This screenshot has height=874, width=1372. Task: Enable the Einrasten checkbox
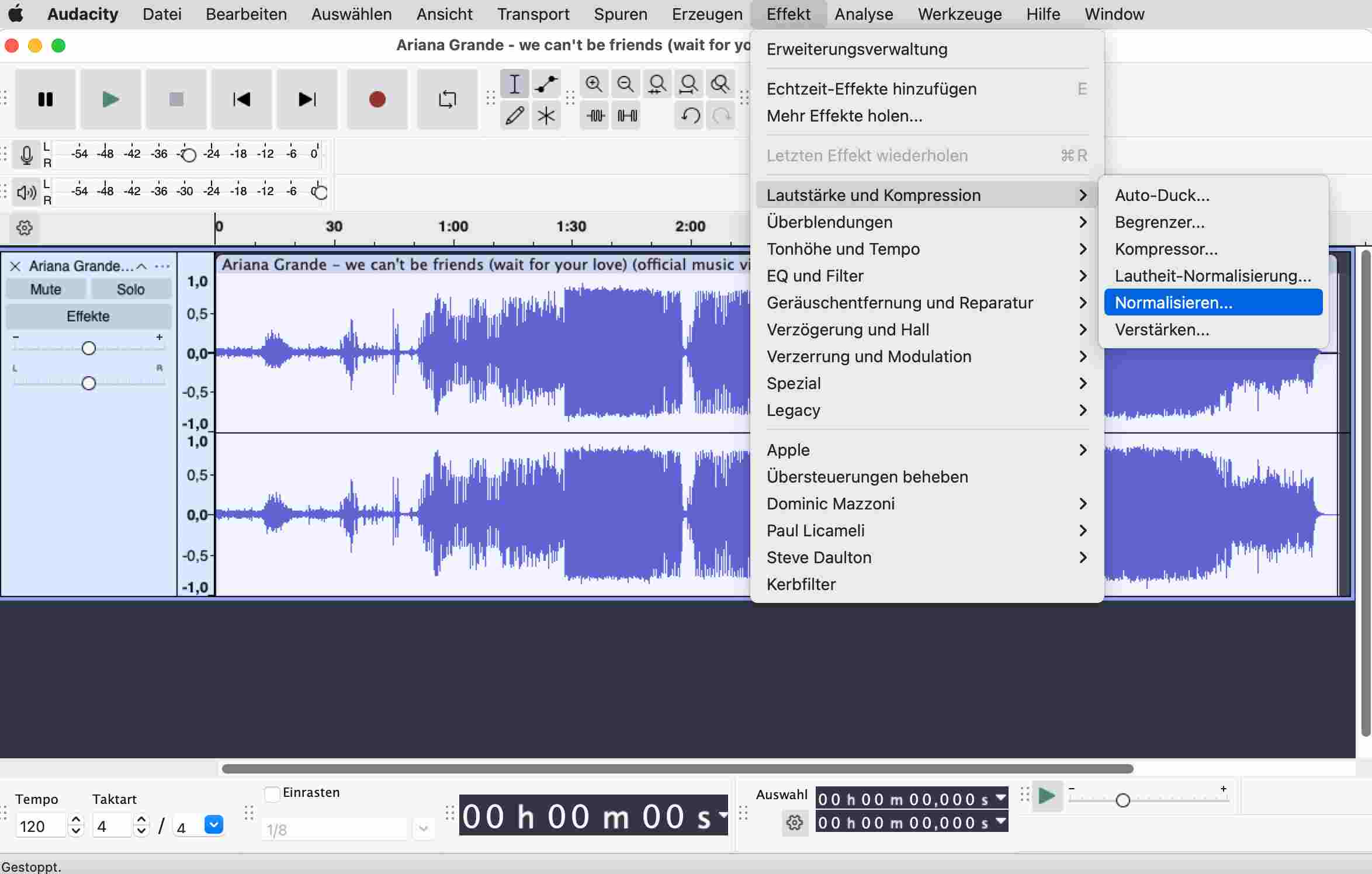click(x=272, y=794)
